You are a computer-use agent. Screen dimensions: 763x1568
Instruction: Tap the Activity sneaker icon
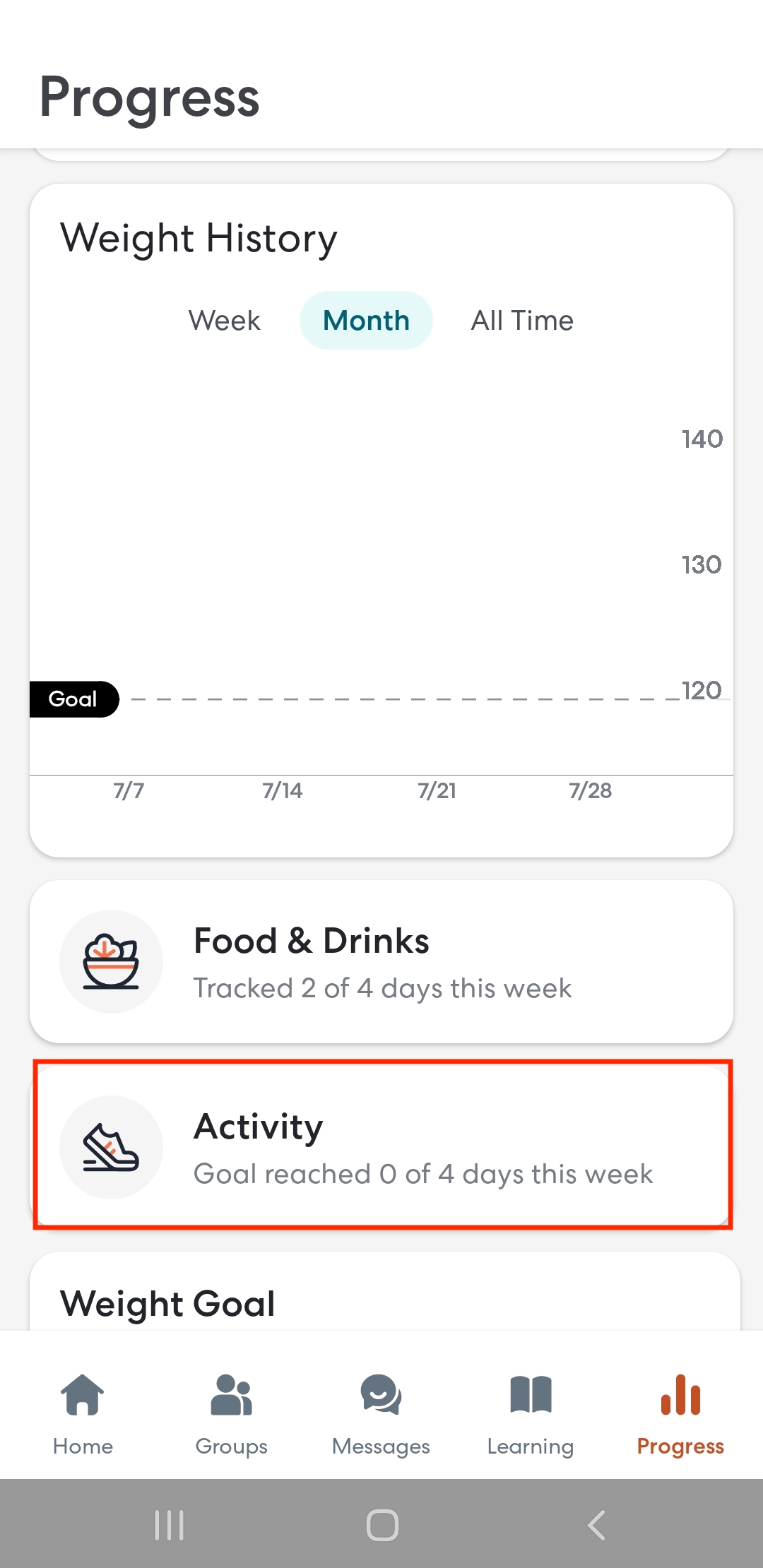point(111,1147)
